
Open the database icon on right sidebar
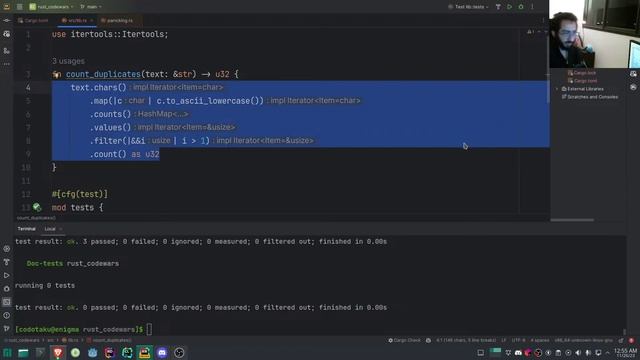pyautogui.click(x=633, y=87)
